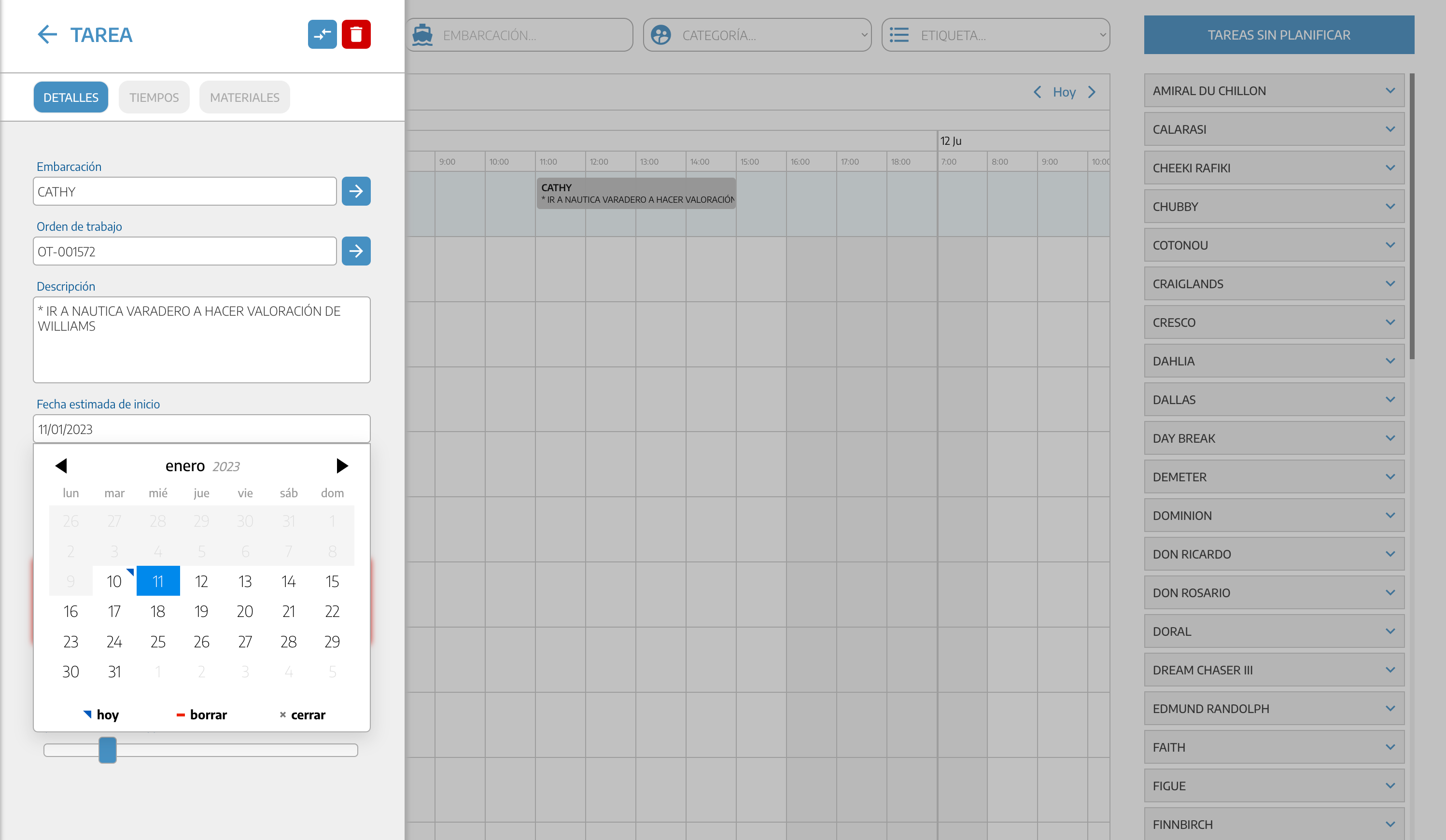The width and height of the screenshot is (1446, 840).
Task: Open the Etiqueta filter dropdown
Action: point(996,35)
